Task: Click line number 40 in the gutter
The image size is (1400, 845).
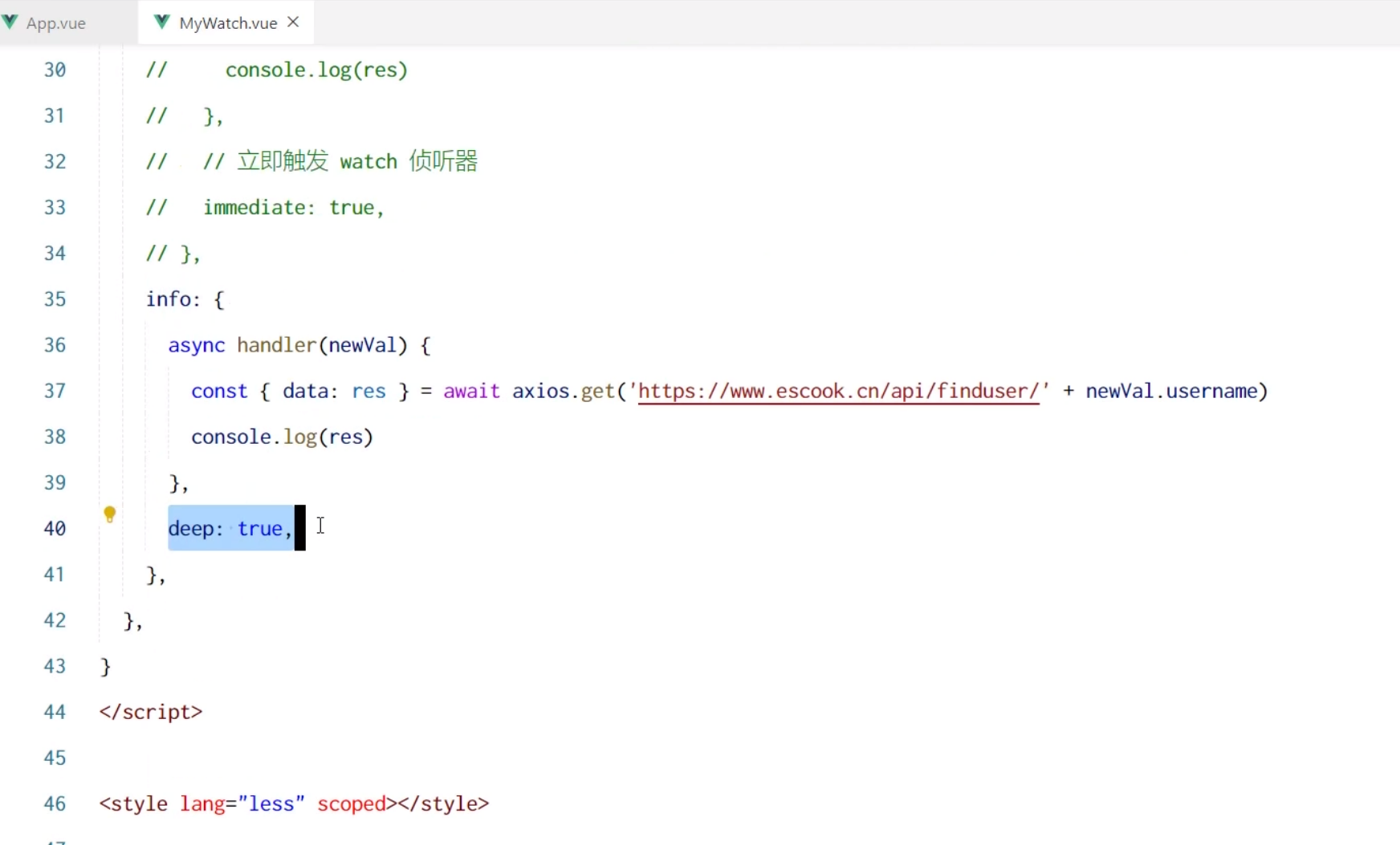Action: [x=55, y=529]
